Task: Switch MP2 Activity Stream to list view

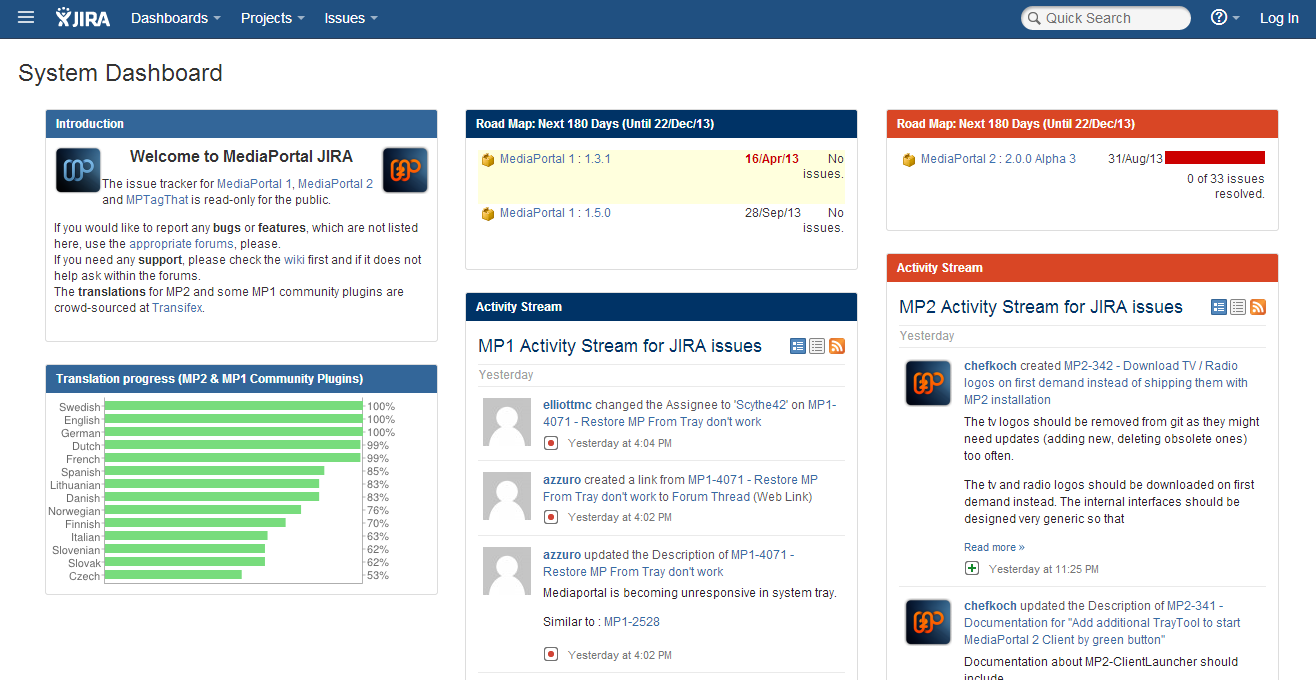Action: click(1238, 307)
